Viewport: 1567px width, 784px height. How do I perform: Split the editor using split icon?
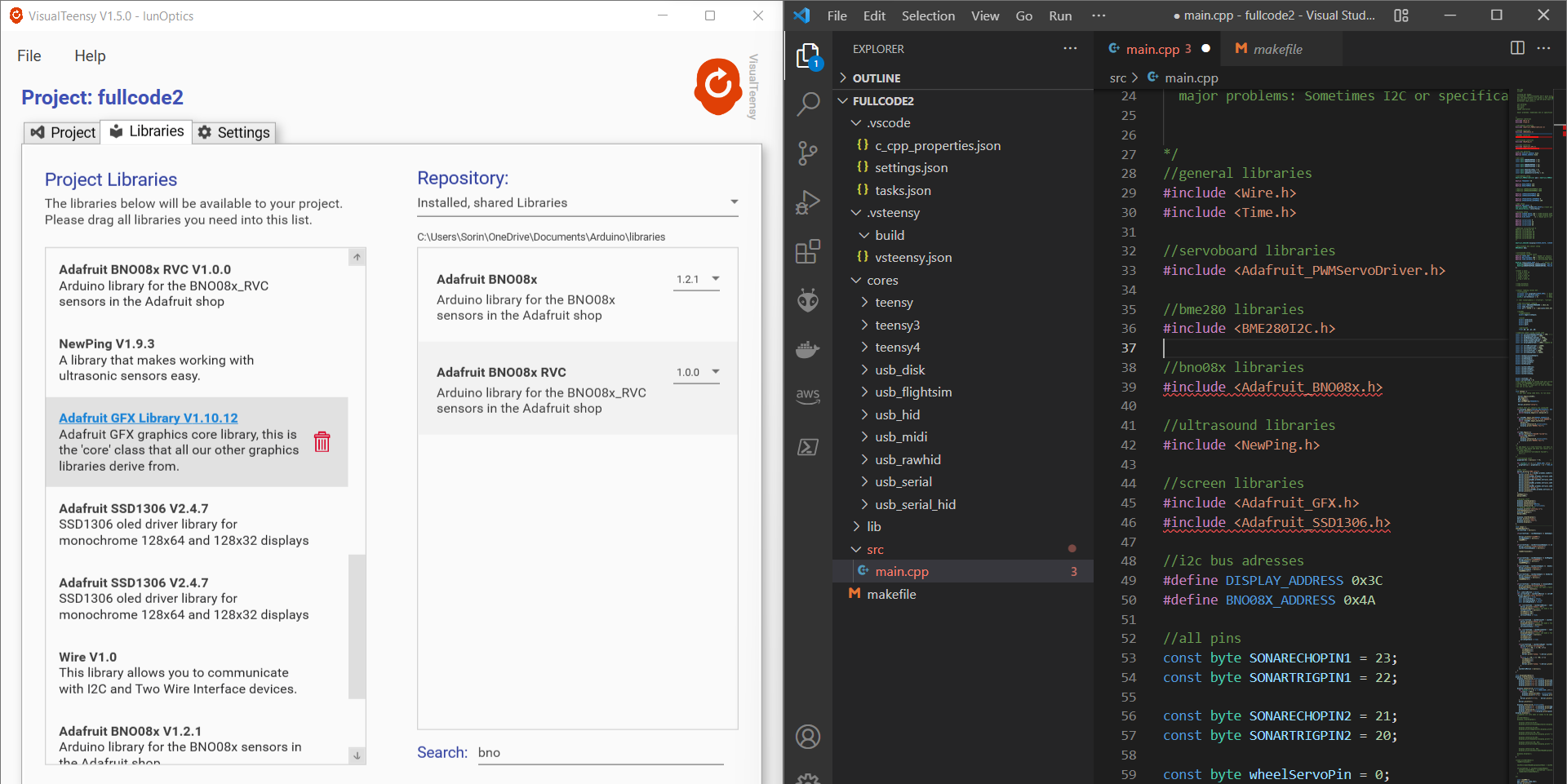[1517, 48]
